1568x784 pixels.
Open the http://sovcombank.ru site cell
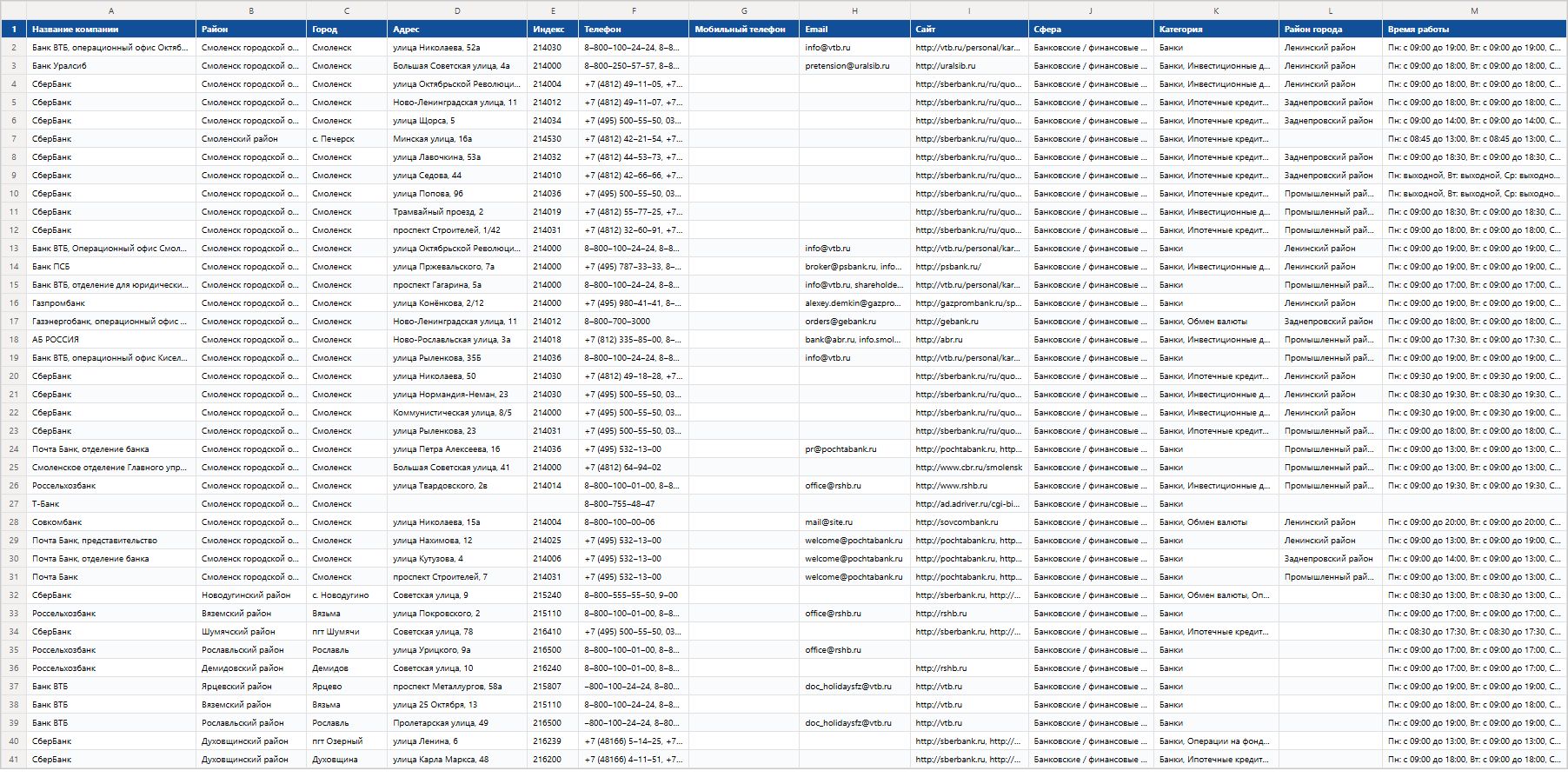(969, 522)
